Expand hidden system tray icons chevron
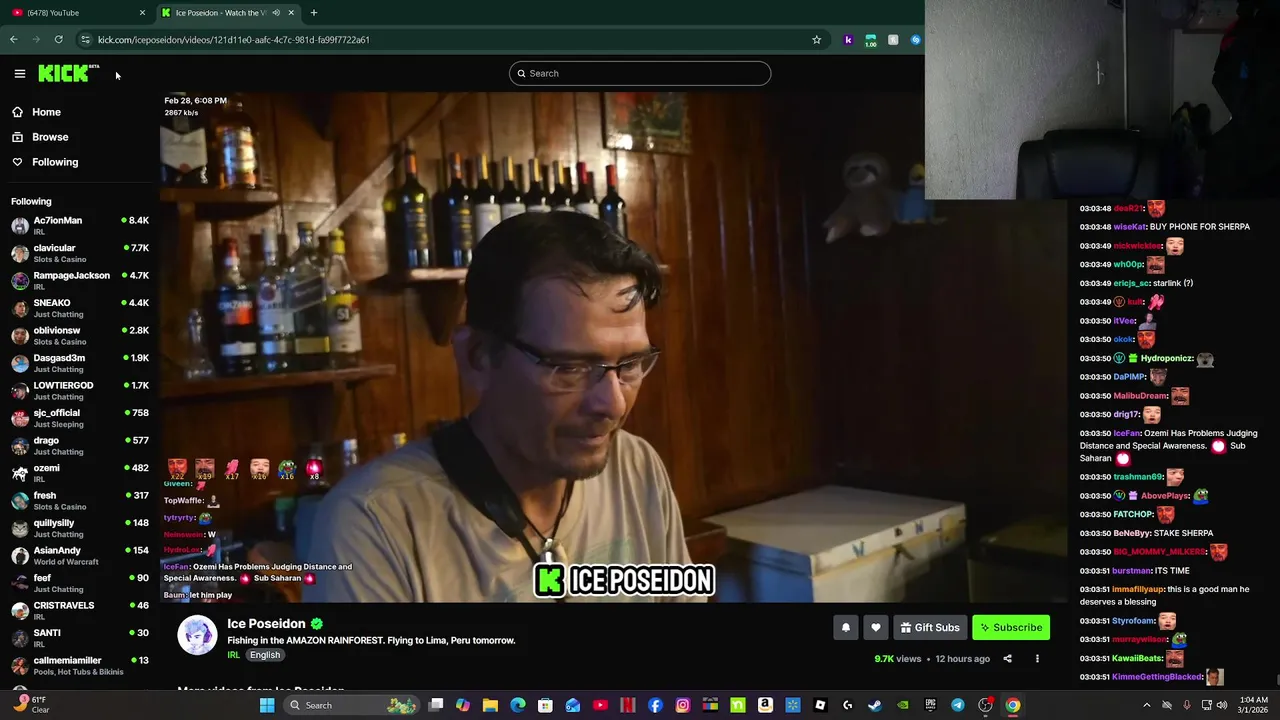The width and height of the screenshot is (1280, 720). point(1146,705)
